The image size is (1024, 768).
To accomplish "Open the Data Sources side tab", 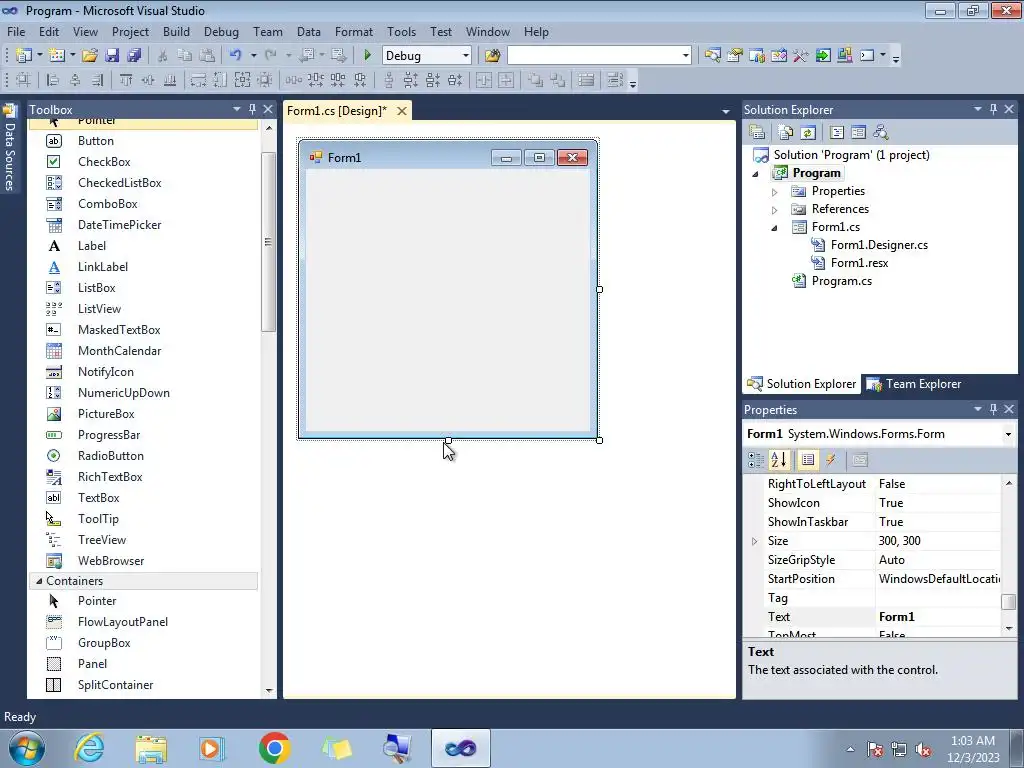I will tap(9, 149).
